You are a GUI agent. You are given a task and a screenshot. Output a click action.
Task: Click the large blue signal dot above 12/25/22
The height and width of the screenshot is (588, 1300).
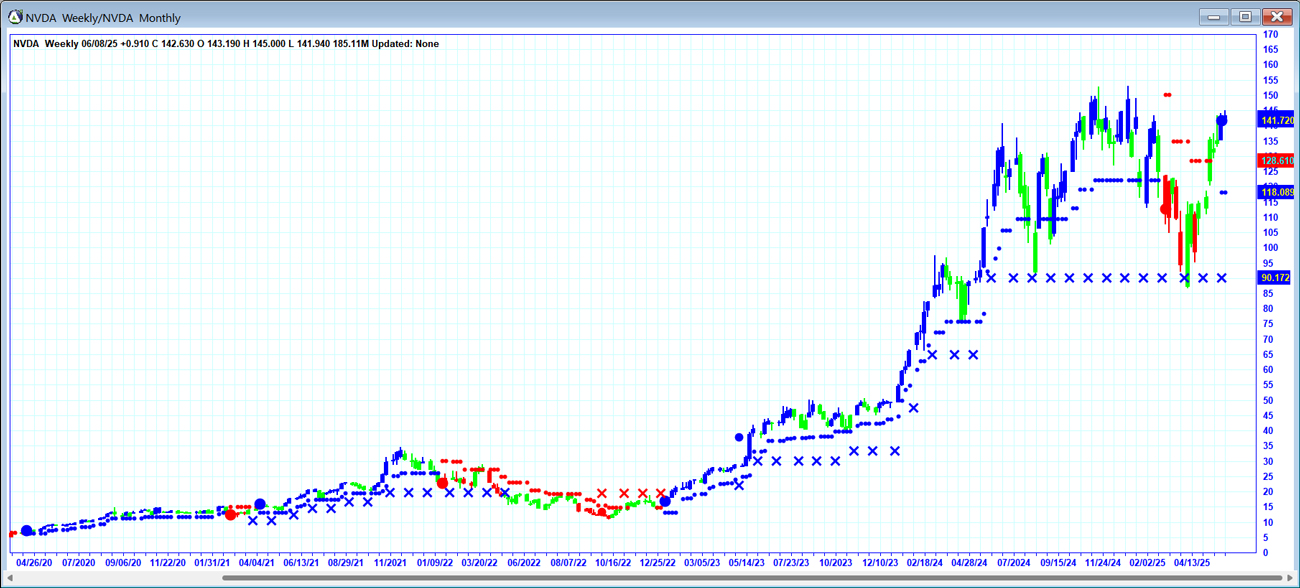point(665,502)
